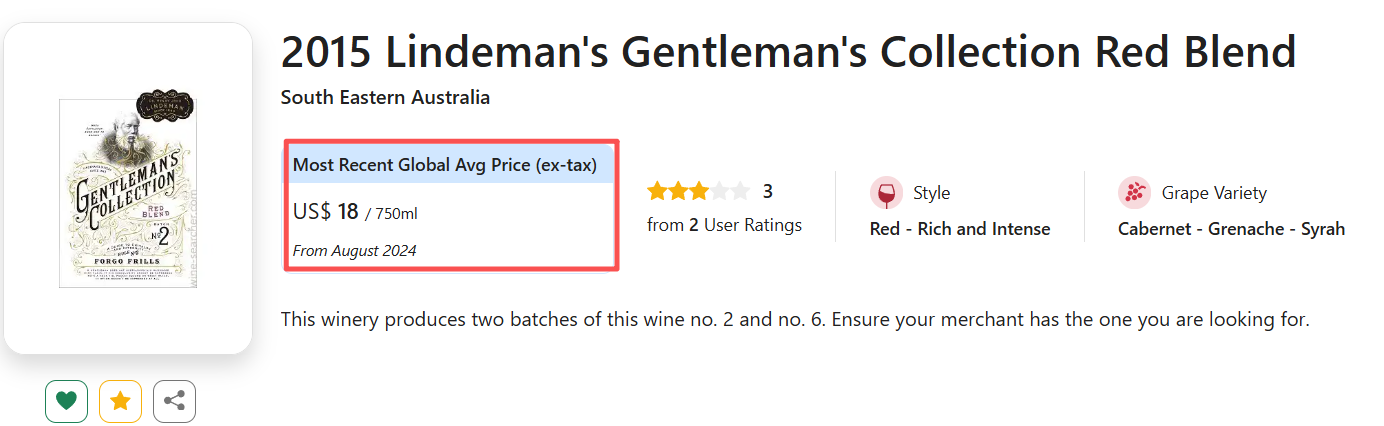
Task: Click the first gold rating star
Action: tap(657, 191)
